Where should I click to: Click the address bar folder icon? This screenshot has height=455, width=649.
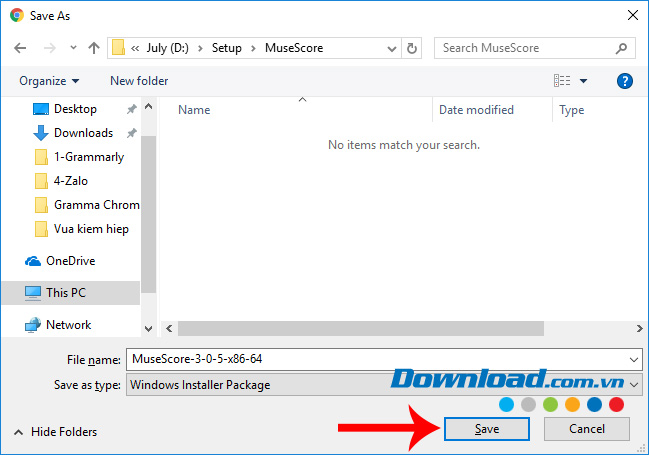[x=118, y=48]
